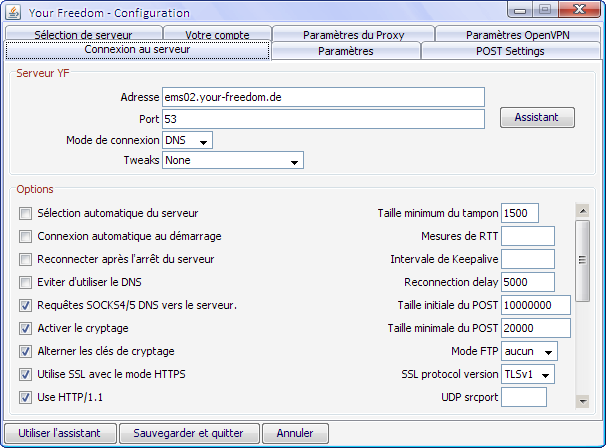
Task: Click the Assistant button
Action: click(537, 118)
